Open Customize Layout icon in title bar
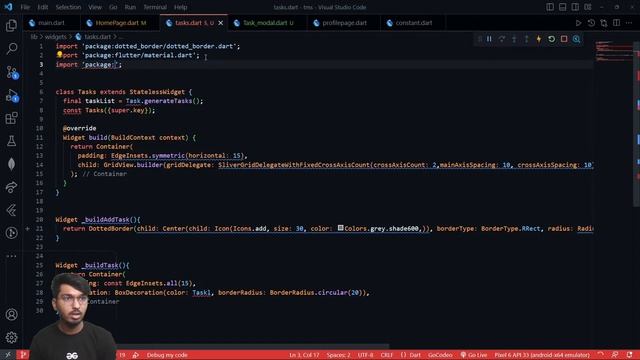The image size is (640, 360). [x=588, y=7]
